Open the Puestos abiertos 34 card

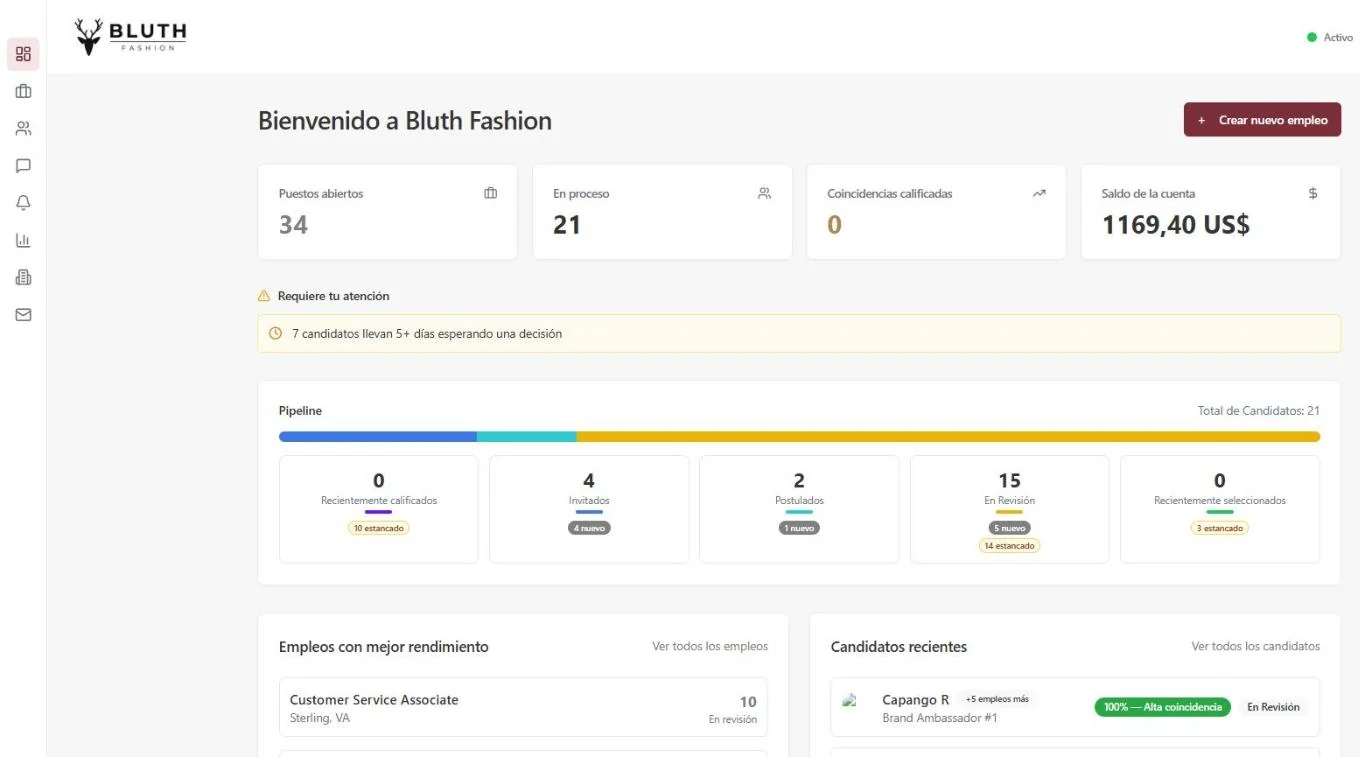click(388, 212)
